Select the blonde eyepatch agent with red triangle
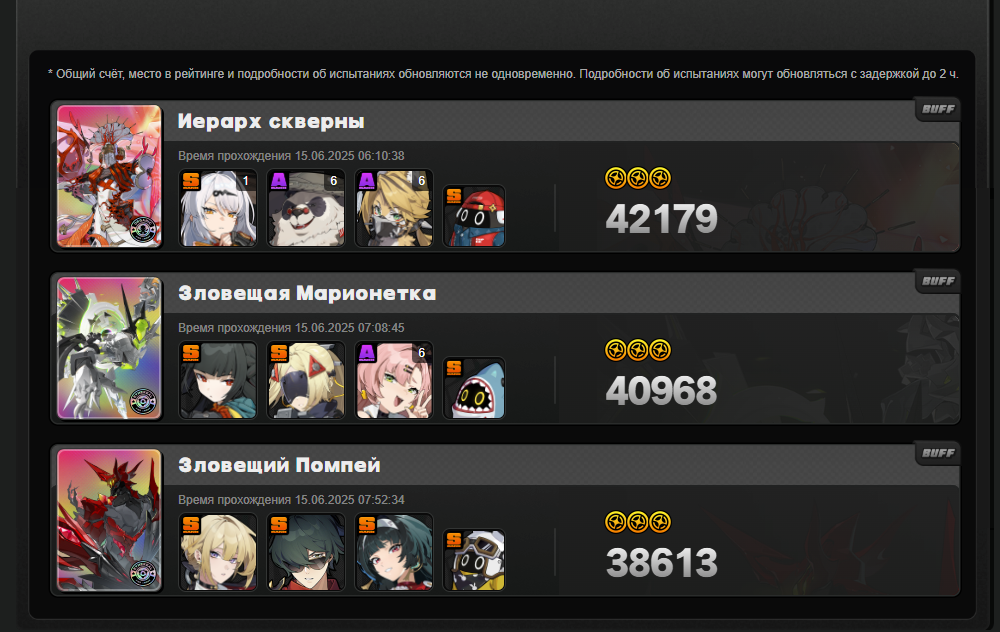Screen dimensions: 1000x632 [306, 380]
